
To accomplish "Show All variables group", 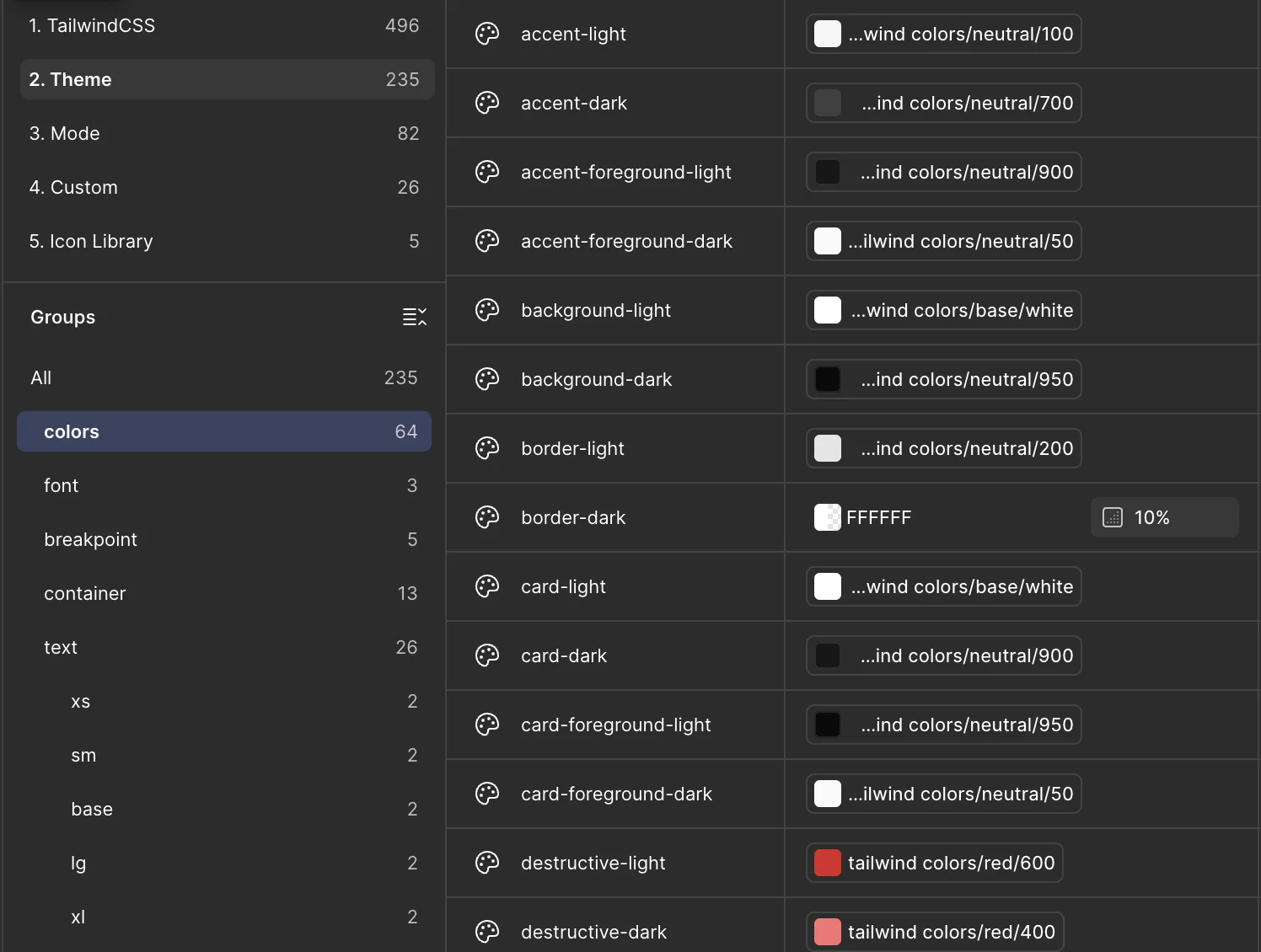I will pyautogui.click(x=224, y=377).
